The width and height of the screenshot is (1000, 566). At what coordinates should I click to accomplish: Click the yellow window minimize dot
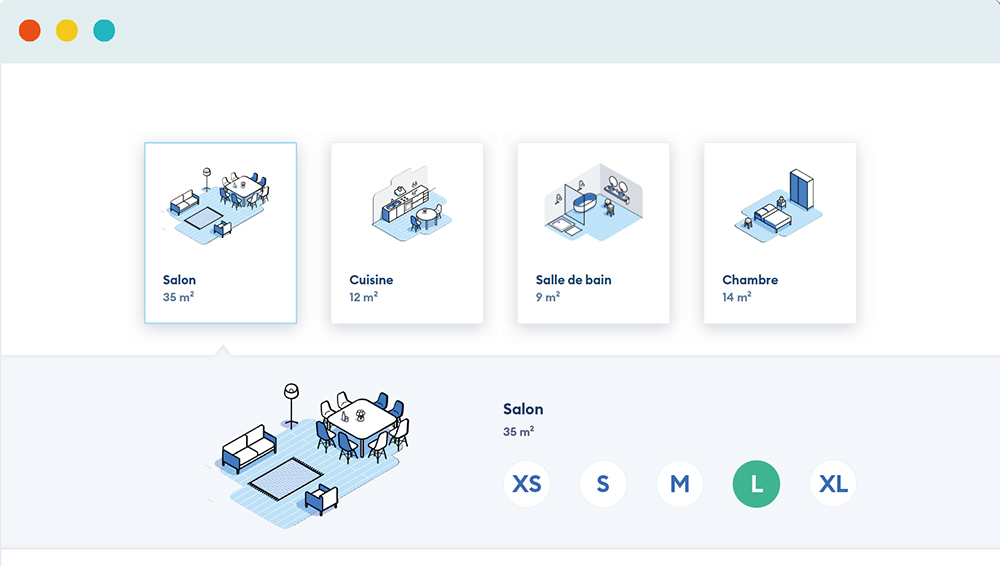67,31
